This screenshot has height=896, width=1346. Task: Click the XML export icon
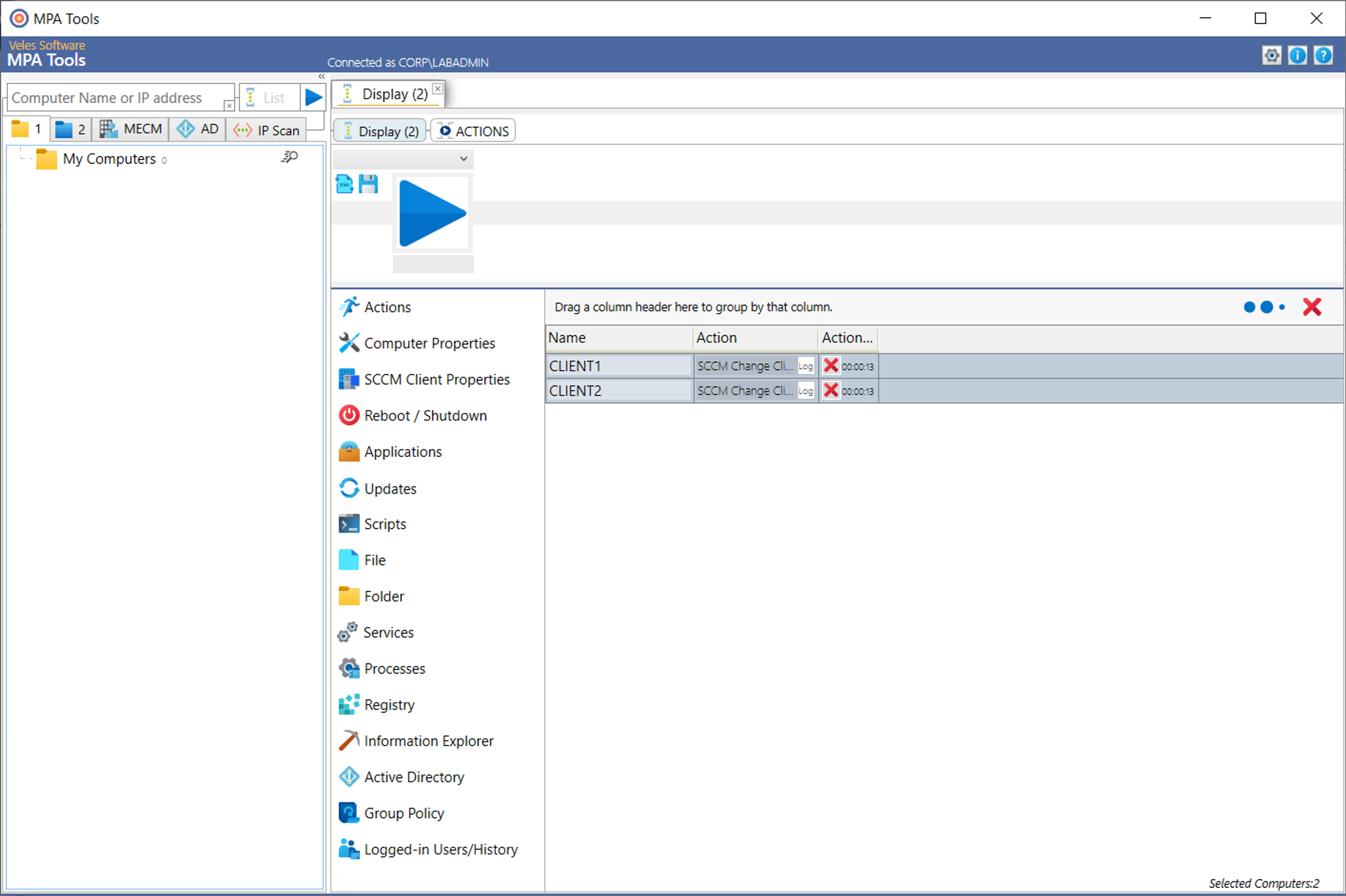point(345,184)
